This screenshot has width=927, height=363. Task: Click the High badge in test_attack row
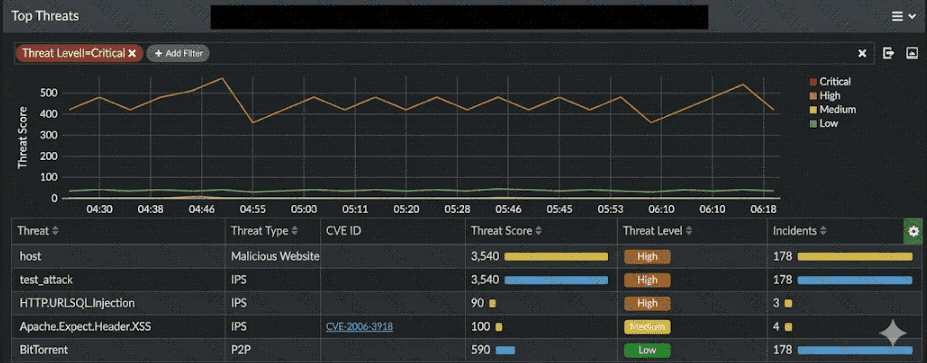647,280
